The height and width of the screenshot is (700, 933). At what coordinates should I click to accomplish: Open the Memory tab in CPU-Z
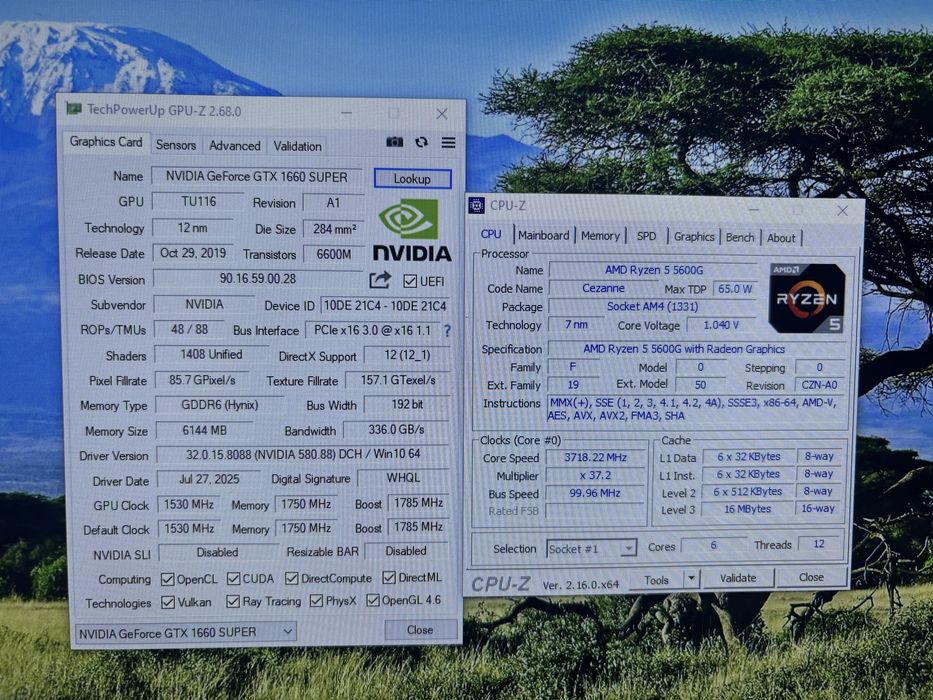tap(600, 236)
